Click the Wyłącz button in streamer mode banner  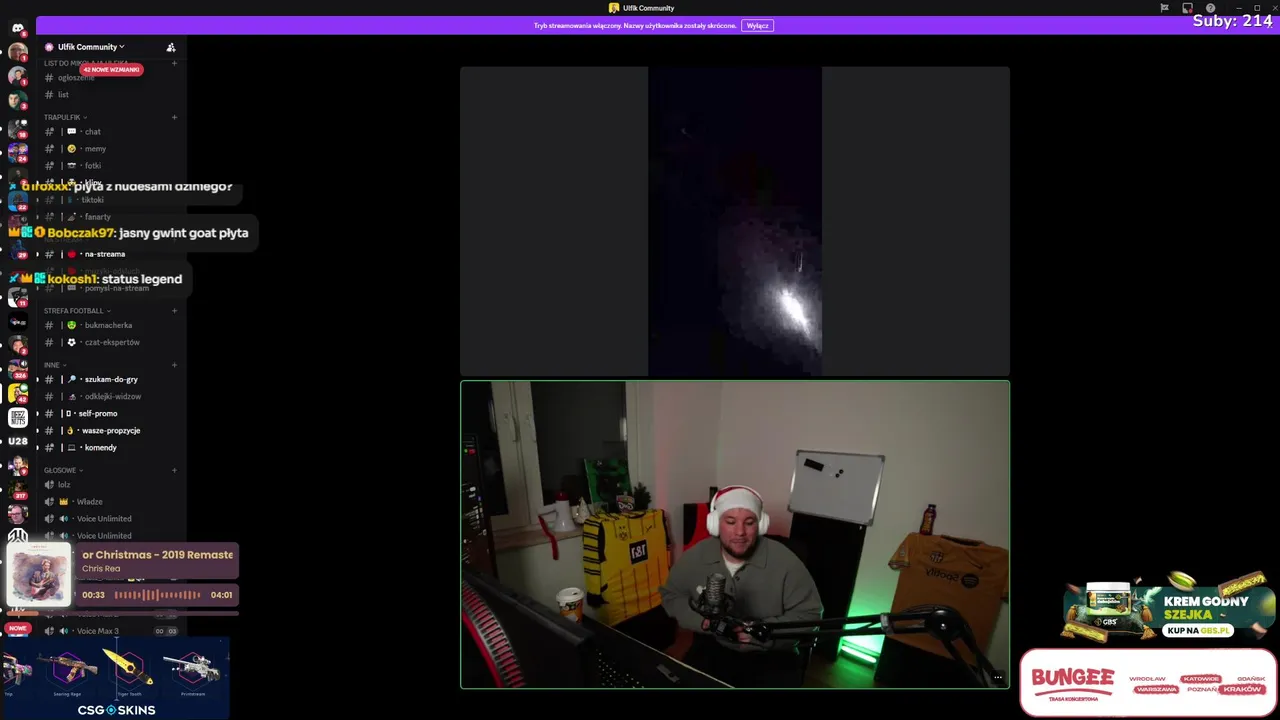(x=757, y=26)
